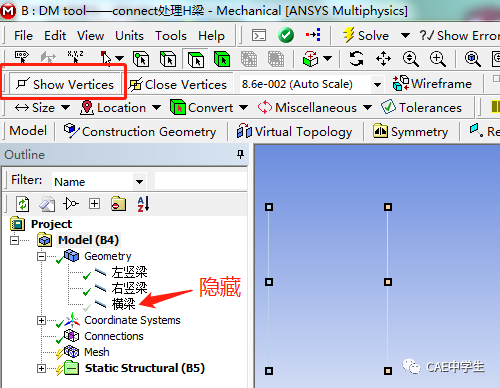
Task: Click the Solve lightning button
Action: (366, 35)
